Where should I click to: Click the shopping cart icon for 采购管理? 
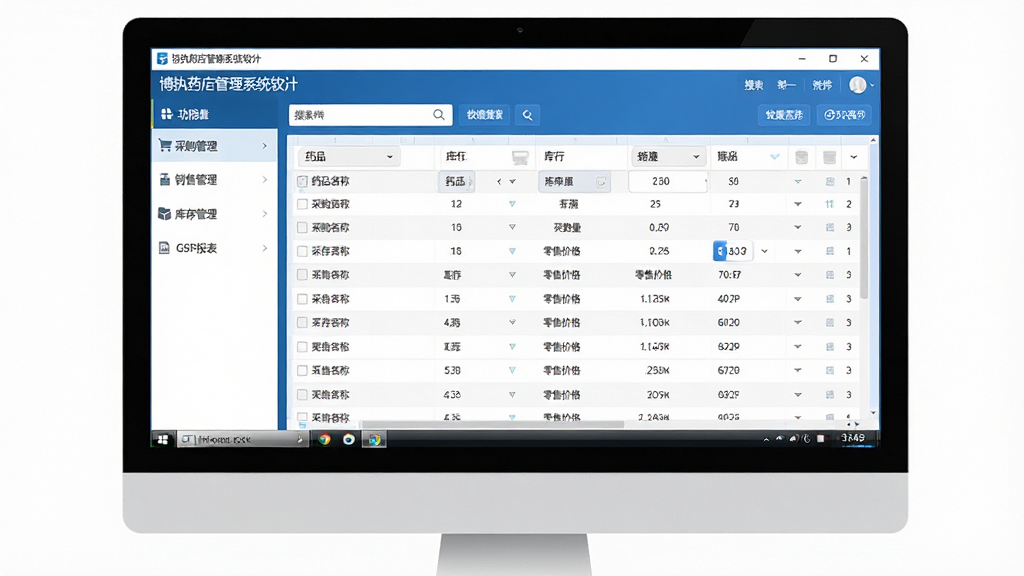pos(165,145)
